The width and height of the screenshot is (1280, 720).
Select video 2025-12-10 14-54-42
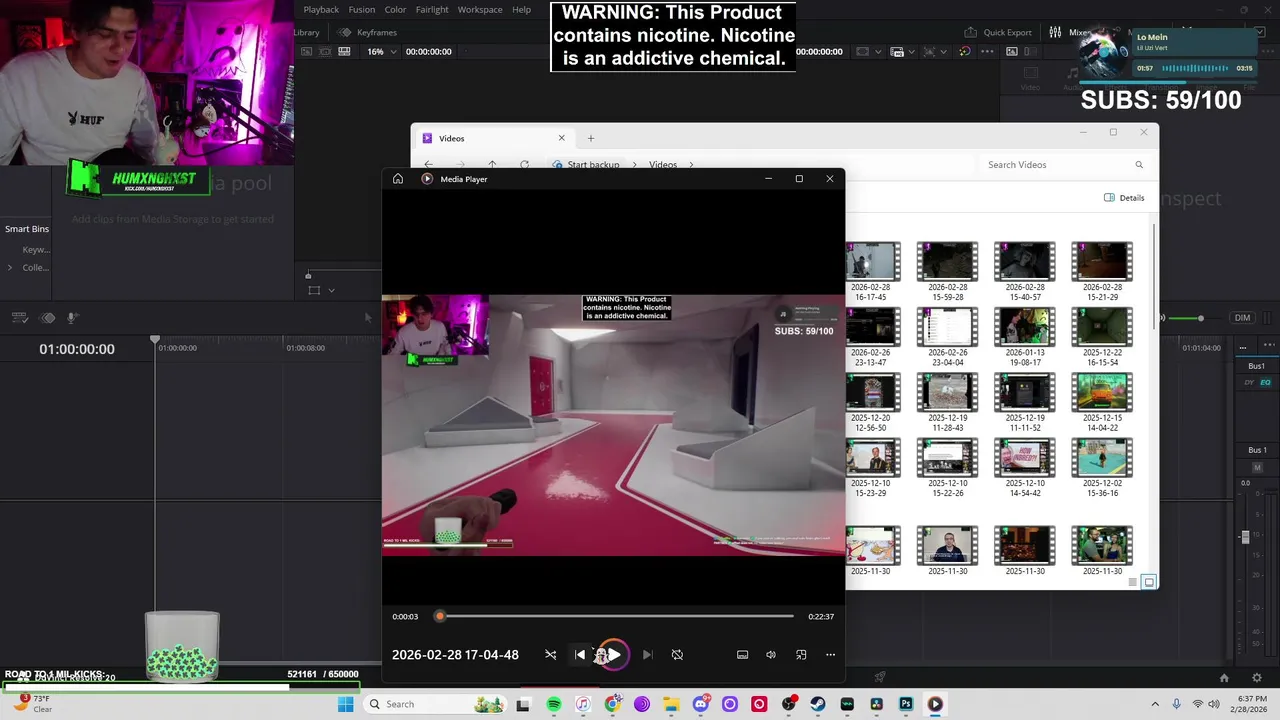(x=1025, y=467)
